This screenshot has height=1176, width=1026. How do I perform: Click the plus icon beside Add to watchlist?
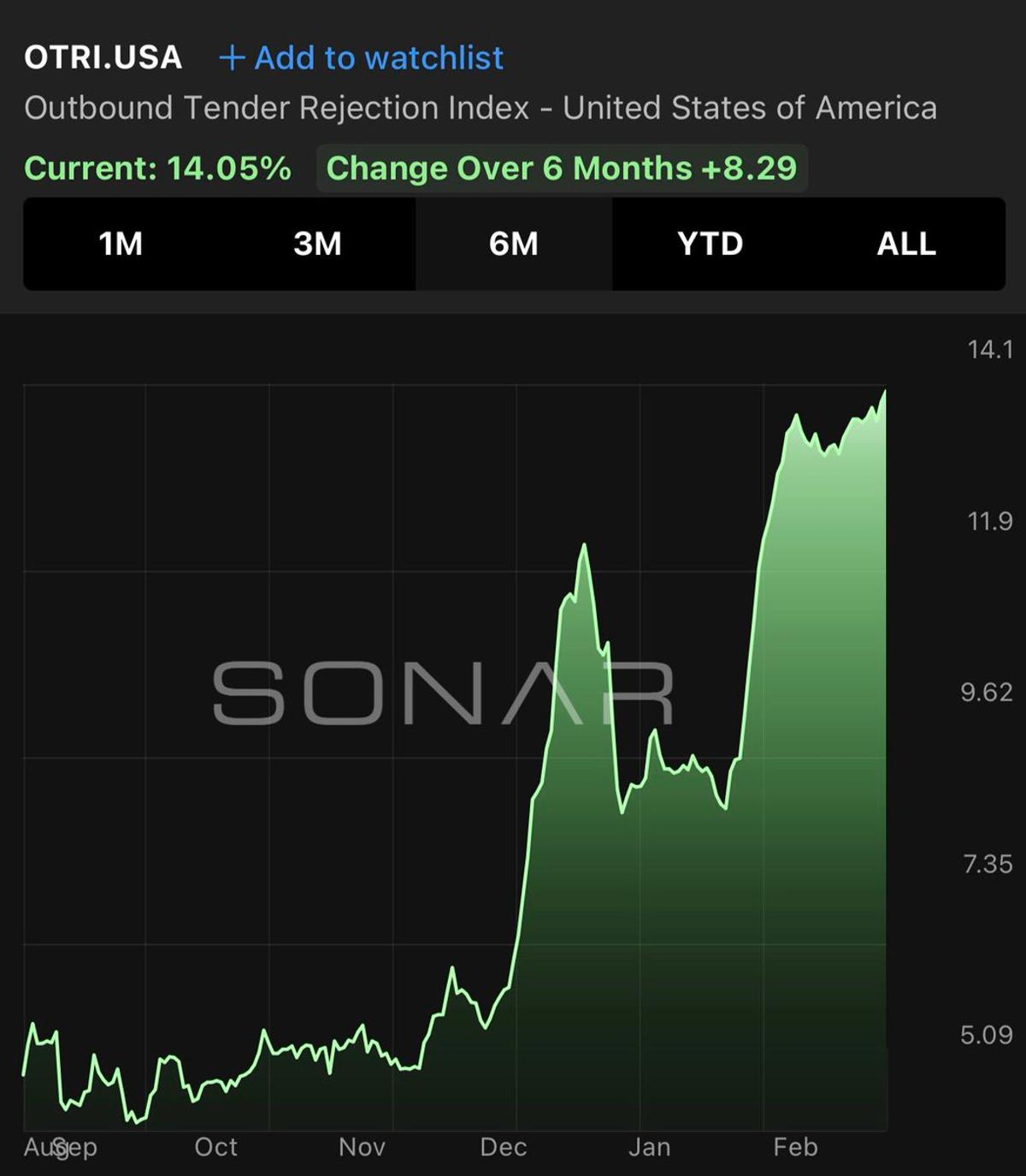pos(231,58)
